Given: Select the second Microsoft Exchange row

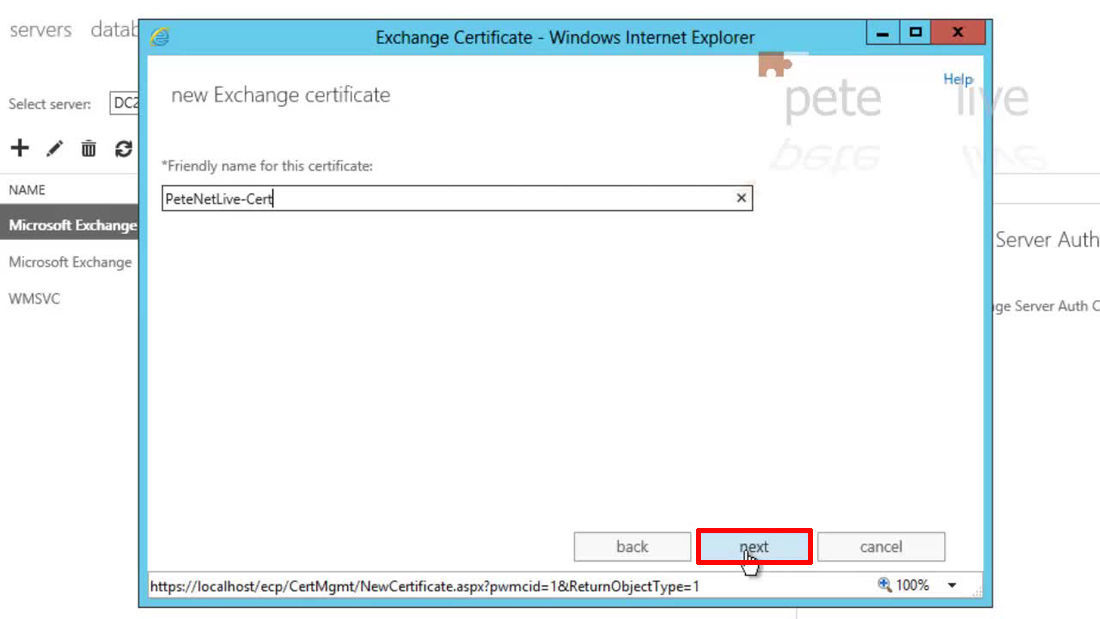Looking at the screenshot, I should coord(69,262).
